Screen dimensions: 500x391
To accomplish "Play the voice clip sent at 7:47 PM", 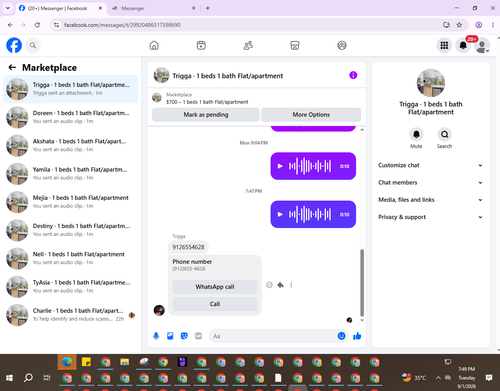I will click(x=280, y=214).
